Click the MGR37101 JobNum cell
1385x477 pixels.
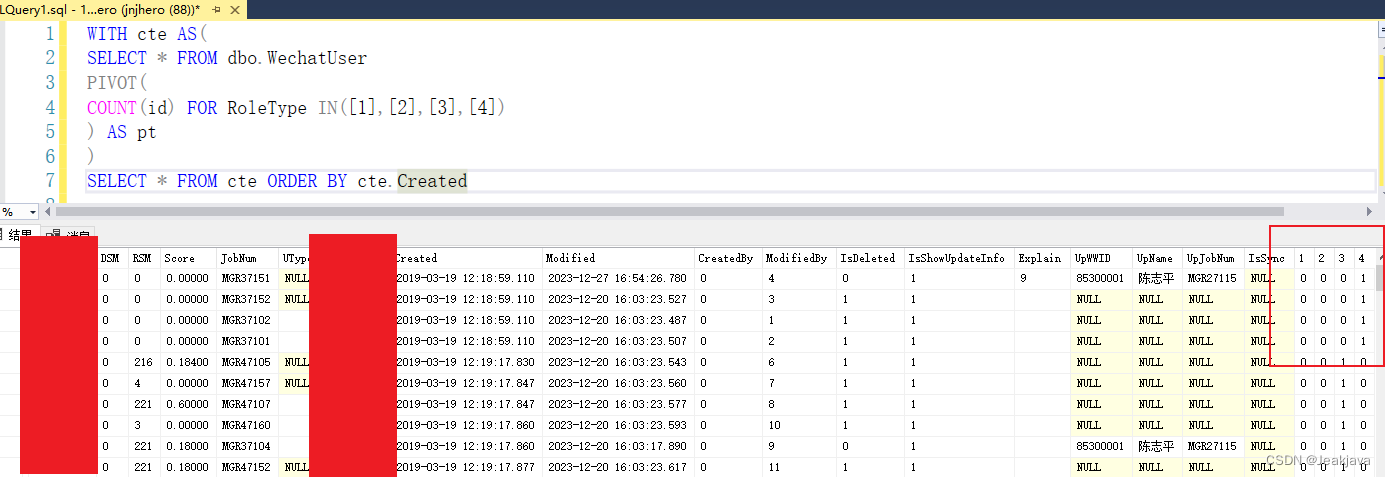point(247,341)
